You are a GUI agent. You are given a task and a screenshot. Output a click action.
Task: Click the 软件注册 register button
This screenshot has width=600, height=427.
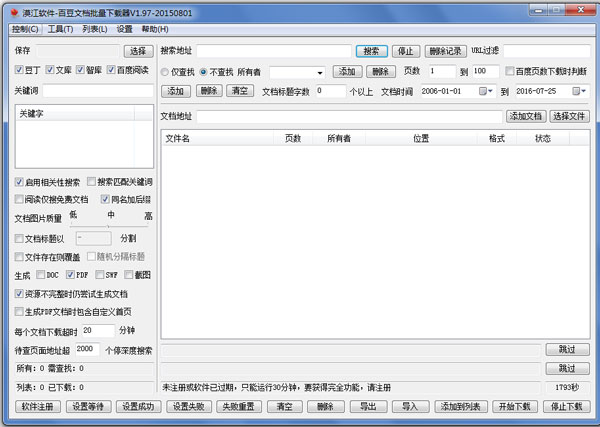click(37, 406)
